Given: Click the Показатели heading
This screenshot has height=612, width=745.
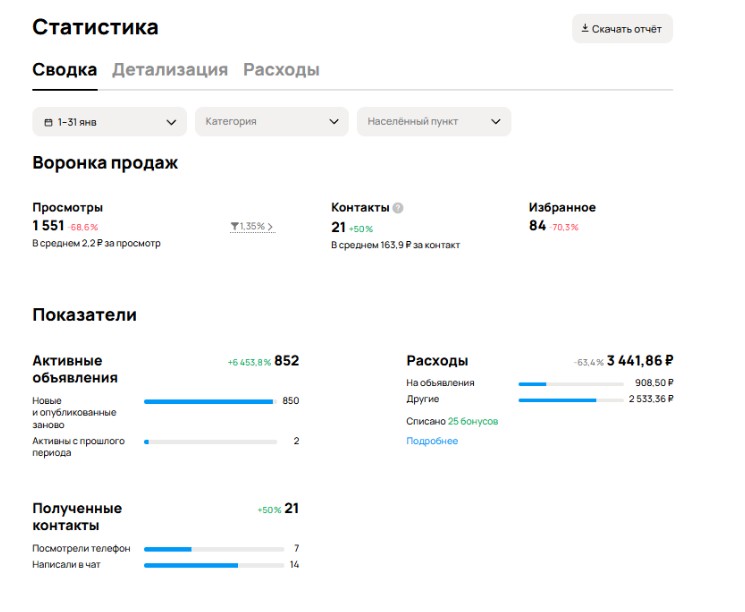Looking at the screenshot, I should point(85,315).
